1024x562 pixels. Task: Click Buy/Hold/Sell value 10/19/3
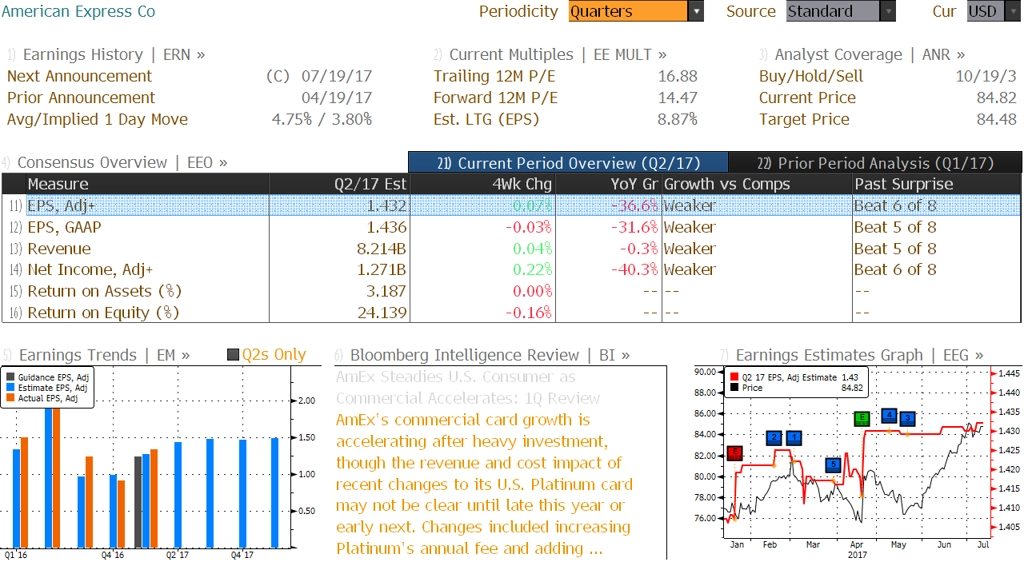[986, 76]
